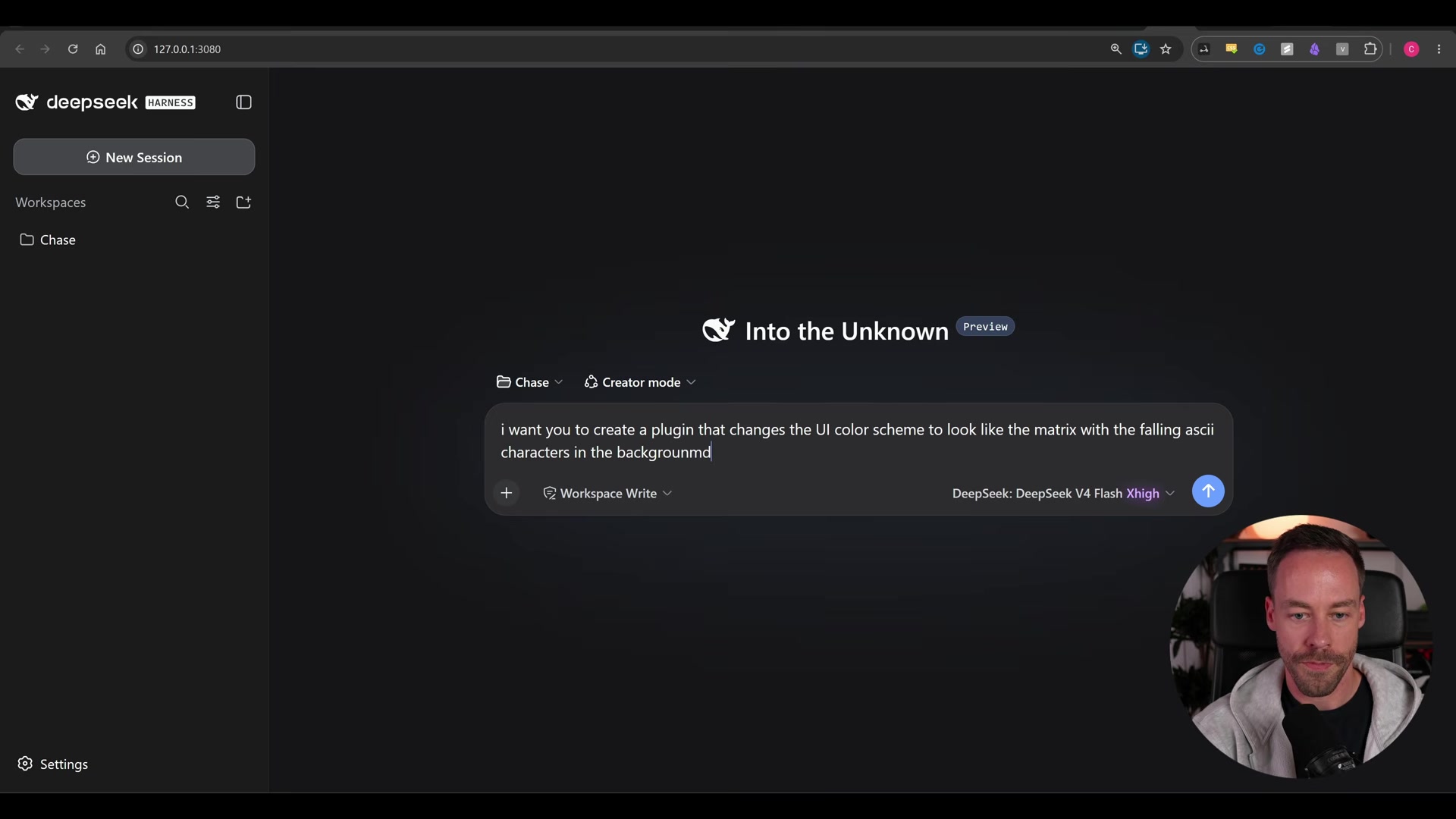Send the prompt with the arrow button
The width and height of the screenshot is (1456, 819).
[1208, 491]
